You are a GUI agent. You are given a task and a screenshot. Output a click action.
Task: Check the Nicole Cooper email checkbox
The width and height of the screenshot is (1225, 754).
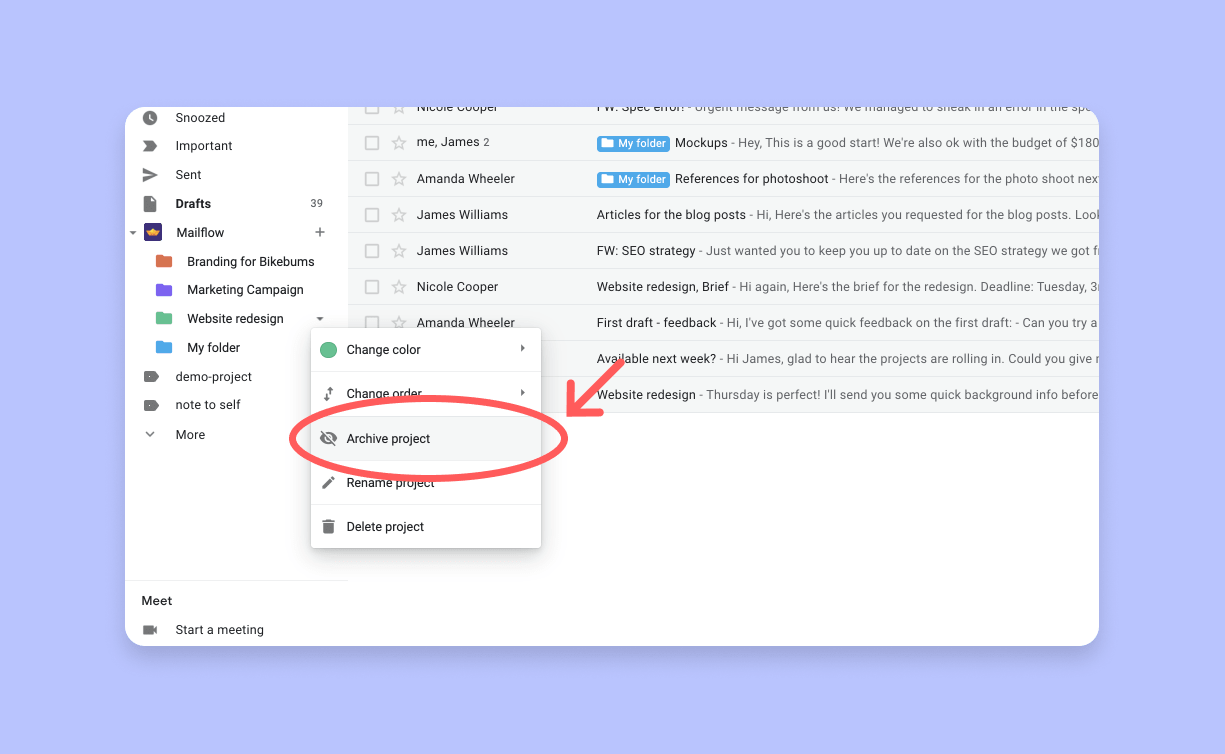[372, 286]
